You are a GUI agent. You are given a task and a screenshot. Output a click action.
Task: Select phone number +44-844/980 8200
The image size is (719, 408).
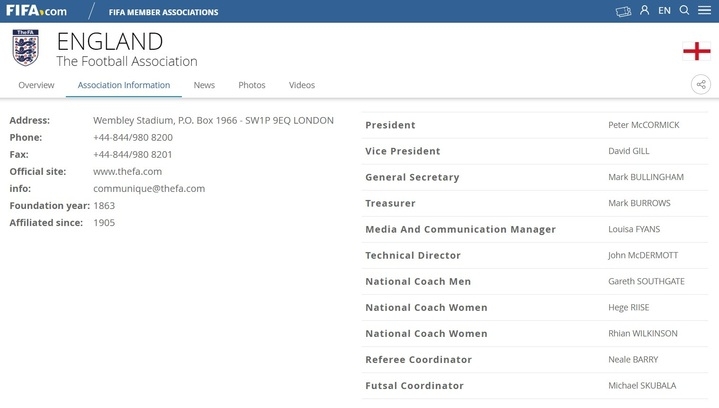pyautogui.click(x=133, y=138)
